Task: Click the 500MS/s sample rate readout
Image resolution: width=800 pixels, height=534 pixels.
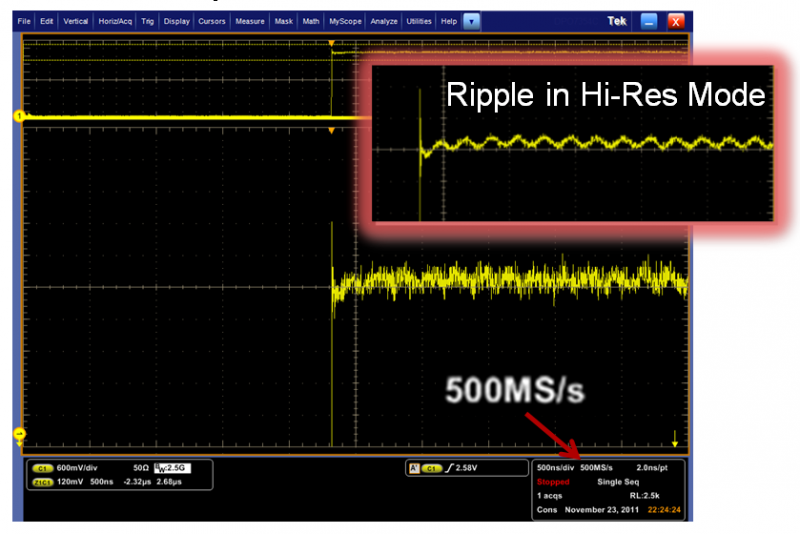Action: pos(596,467)
